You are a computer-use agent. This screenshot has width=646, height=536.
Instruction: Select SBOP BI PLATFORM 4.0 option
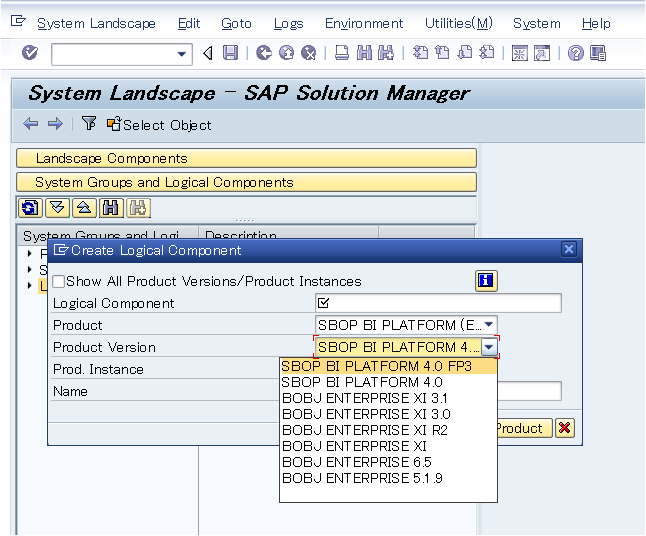click(x=389, y=382)
